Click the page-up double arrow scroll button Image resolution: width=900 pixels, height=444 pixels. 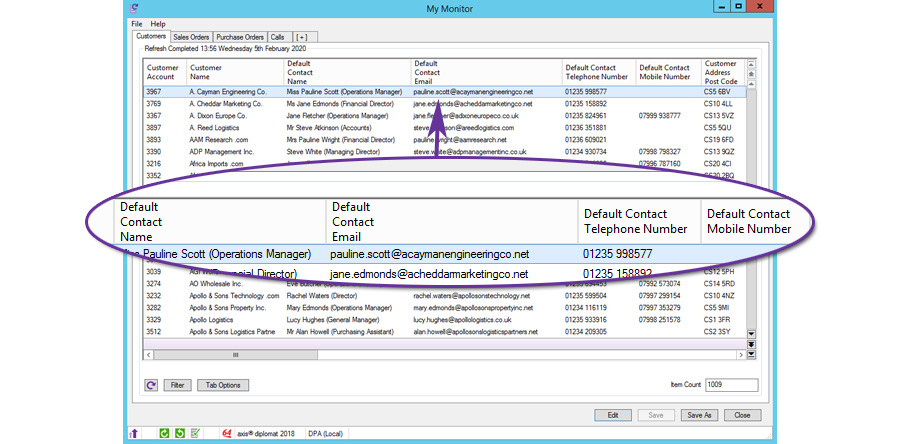point(751,74)
